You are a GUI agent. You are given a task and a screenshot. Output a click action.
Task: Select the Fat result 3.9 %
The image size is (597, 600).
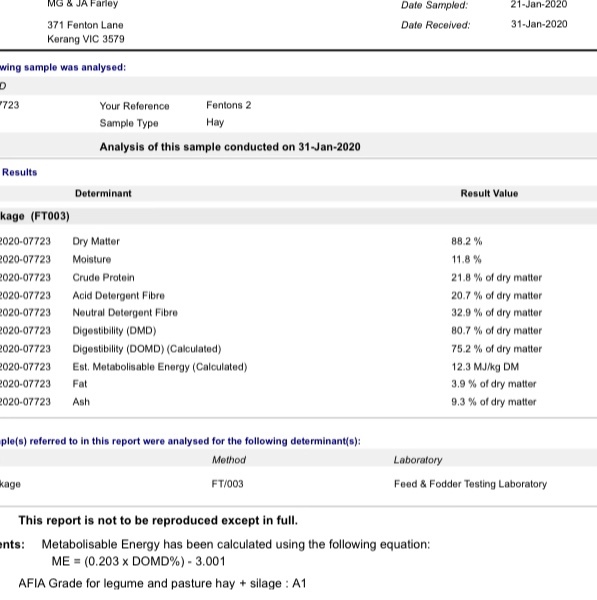point(494,384)
